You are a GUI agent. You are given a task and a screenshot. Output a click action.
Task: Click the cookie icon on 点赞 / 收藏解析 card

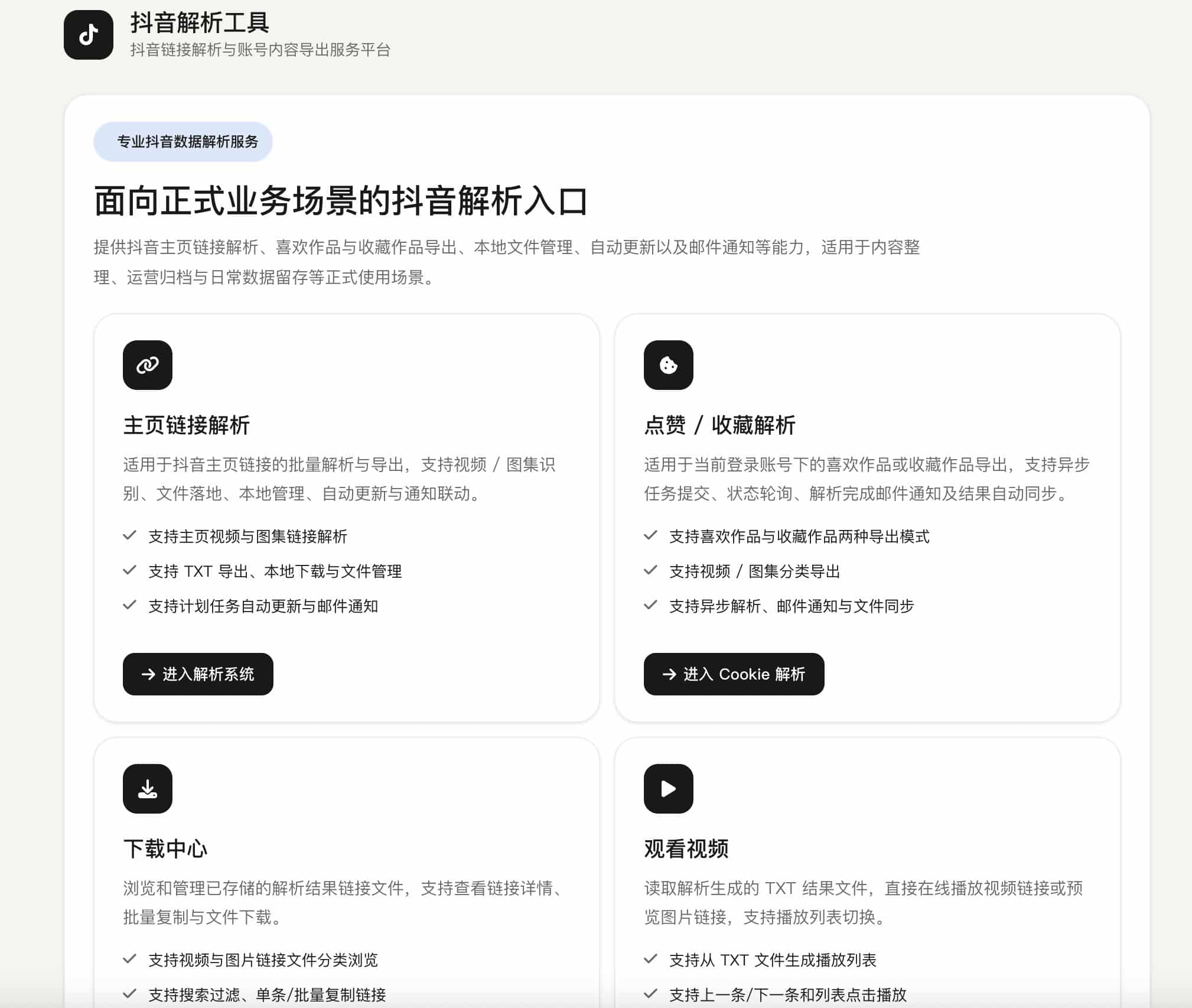(x=669, y=365)
